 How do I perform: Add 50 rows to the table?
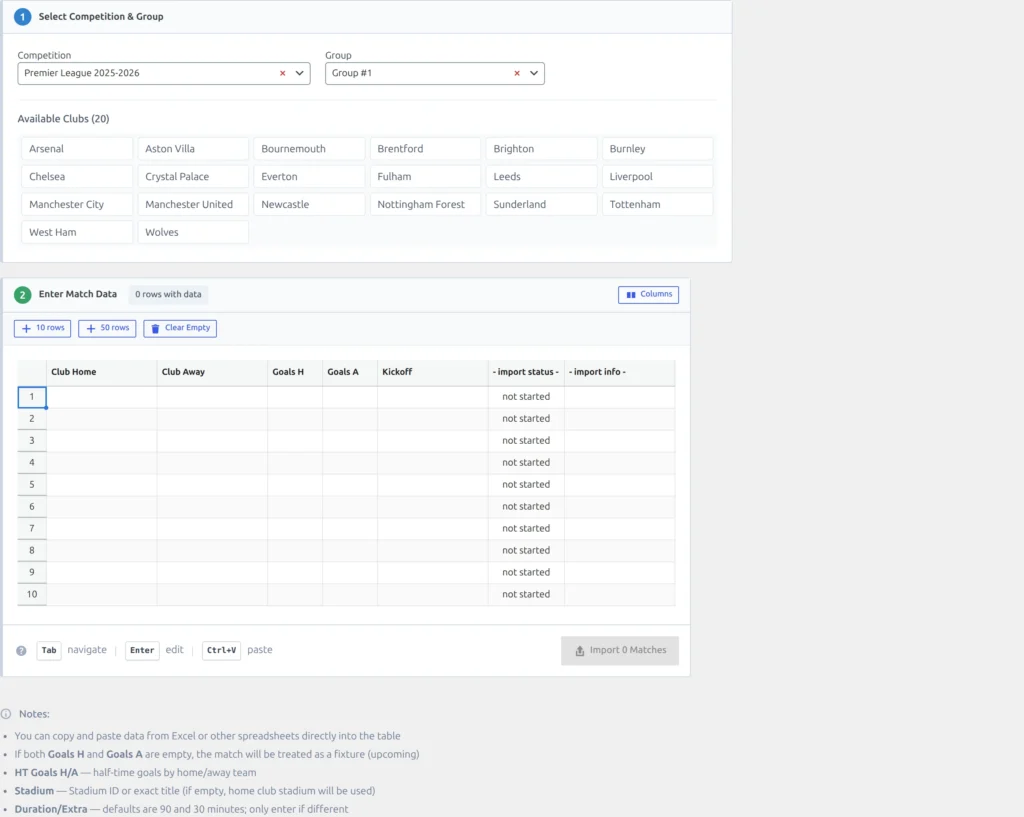pos(107,328)
